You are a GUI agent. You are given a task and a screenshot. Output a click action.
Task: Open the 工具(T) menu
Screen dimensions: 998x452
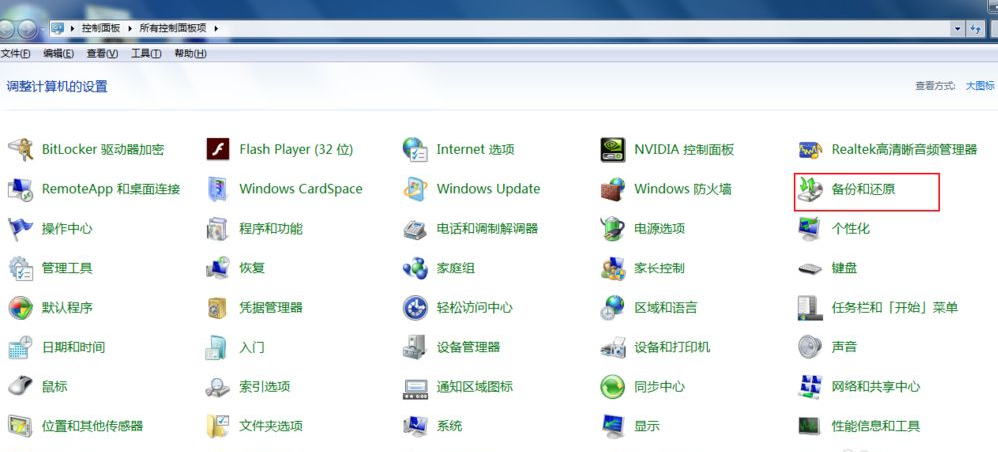click(146, 53)
